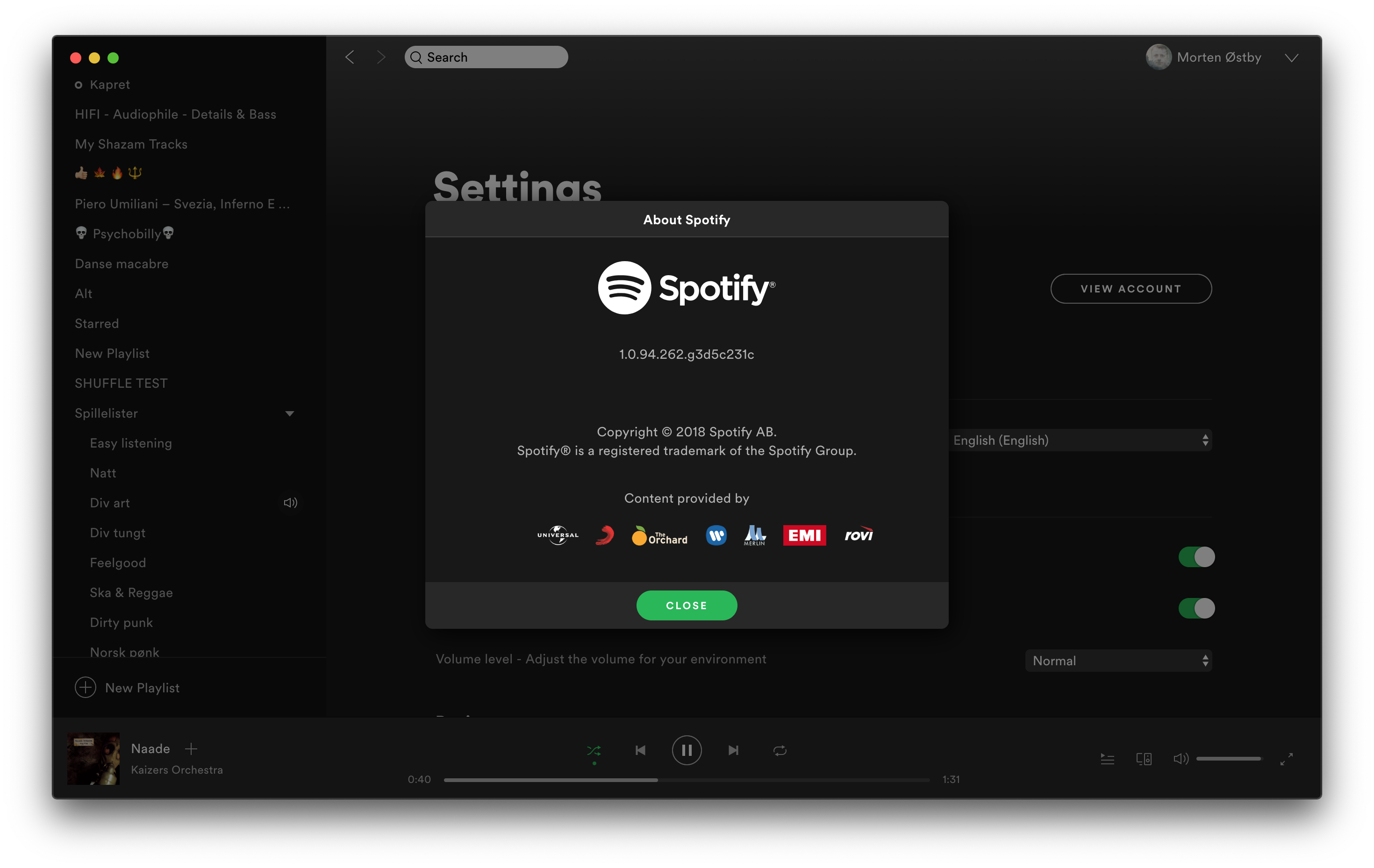Toggle shuffle playback icon

pyautogui.click(x=594, y=751)
